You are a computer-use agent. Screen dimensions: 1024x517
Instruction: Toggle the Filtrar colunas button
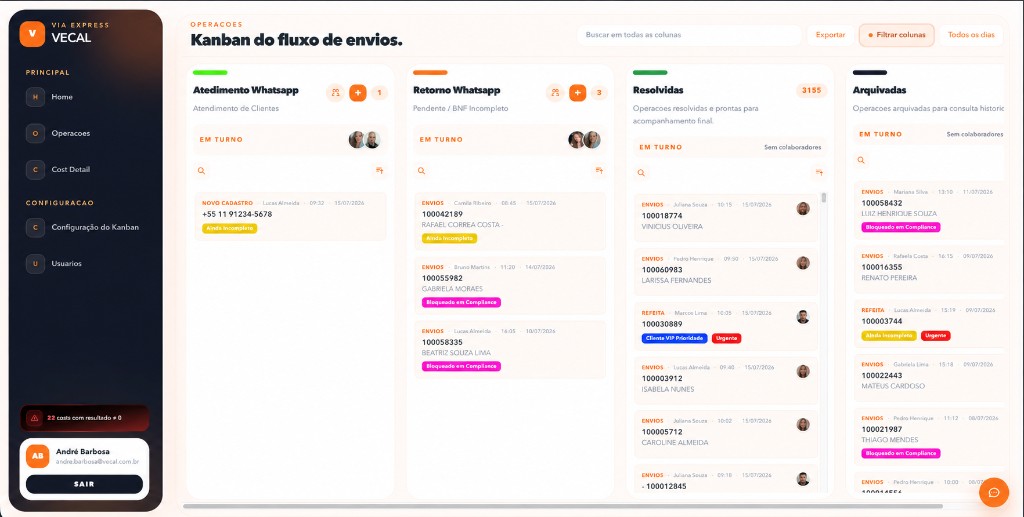coord(897,35)
